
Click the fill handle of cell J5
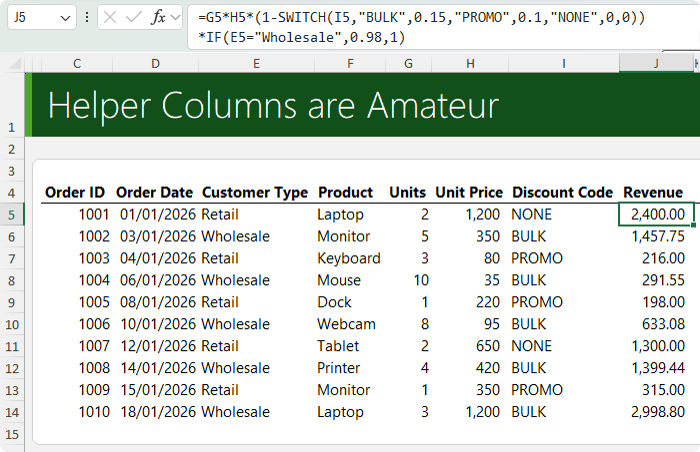point(693,225)
